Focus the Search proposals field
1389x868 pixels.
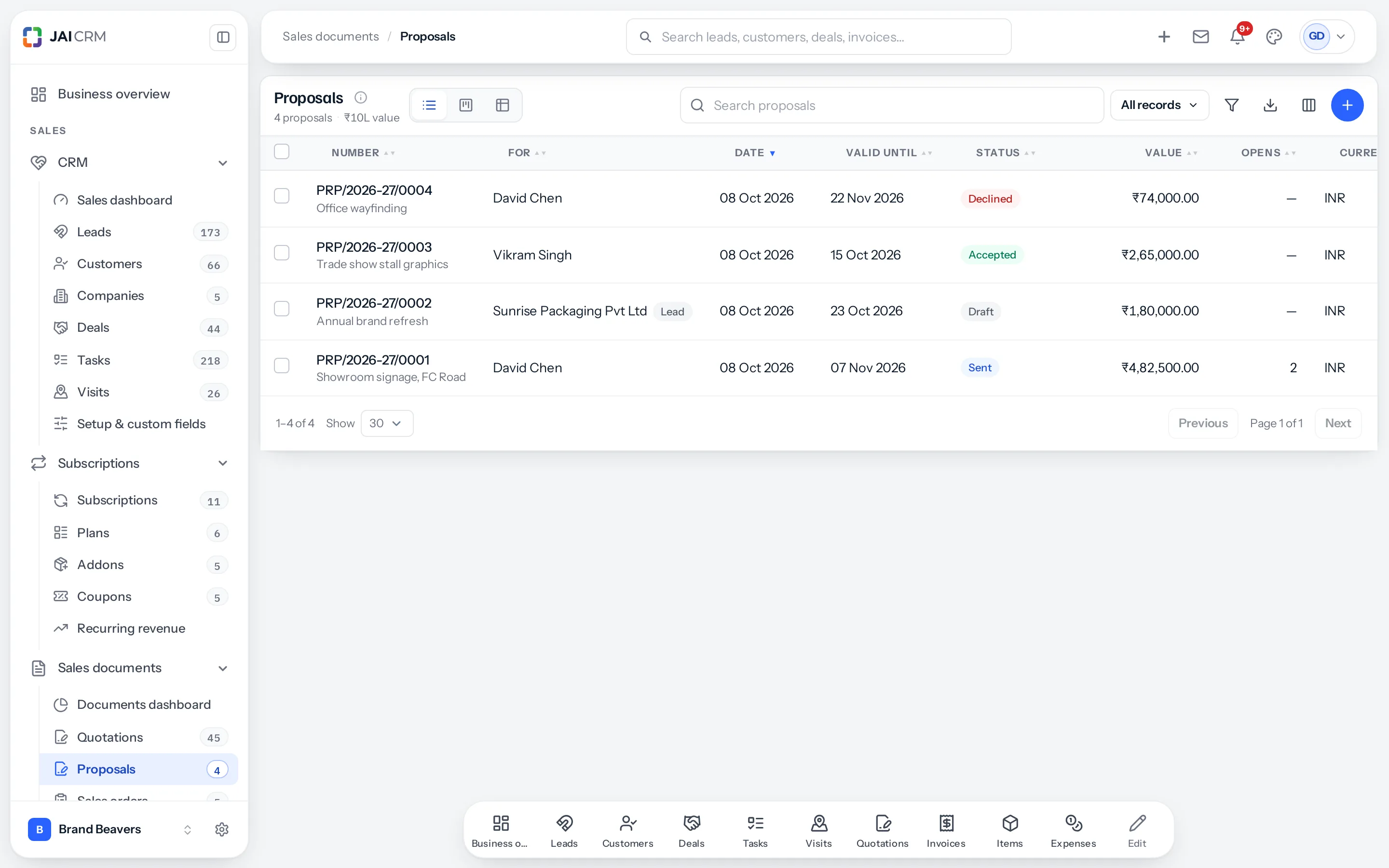click(x=892, y=105)
